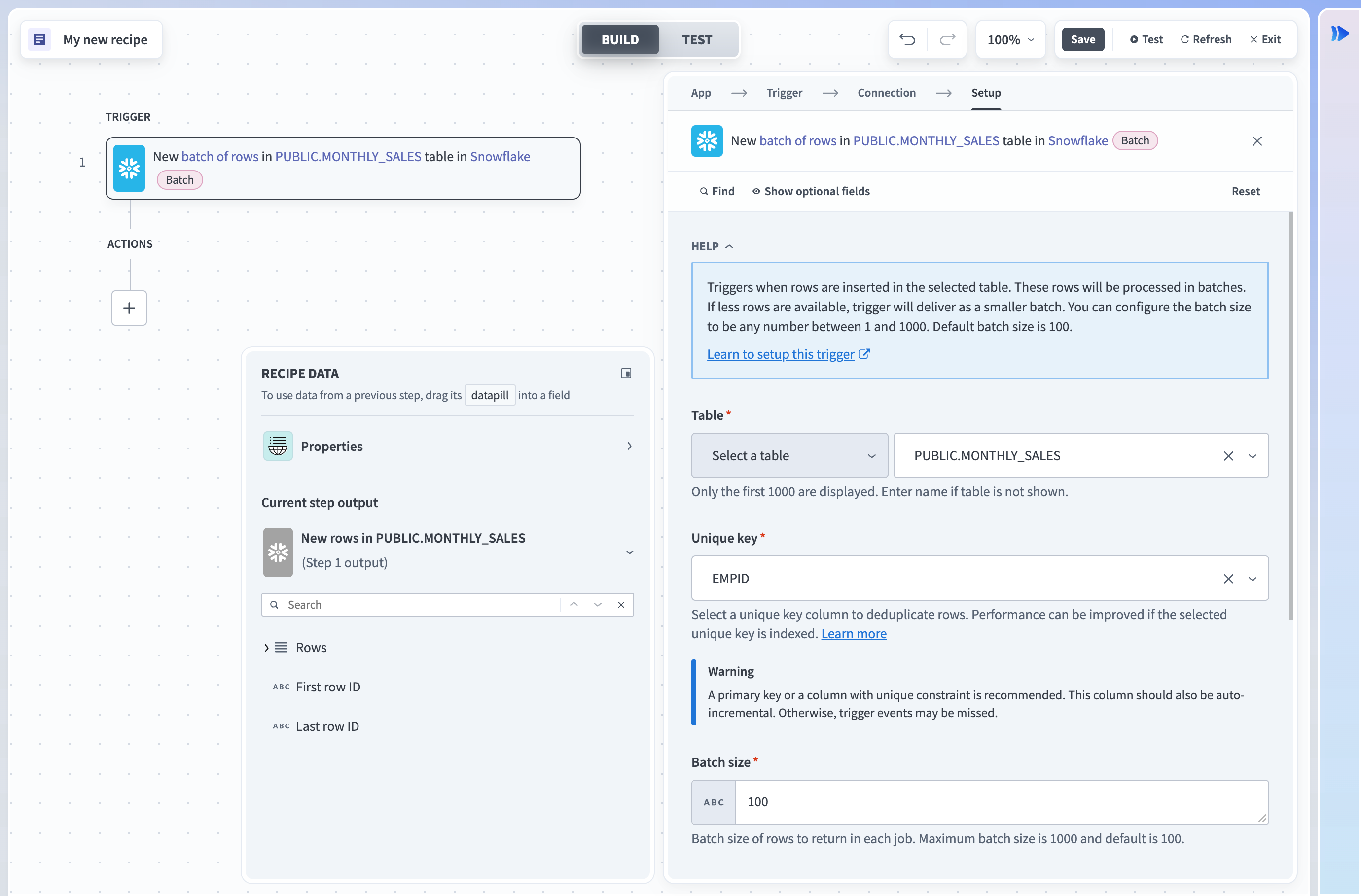Image resolution: width=1361 pixels, height=896 pixels.
Task: Open the Trigger setup tab
Action: 784,93
